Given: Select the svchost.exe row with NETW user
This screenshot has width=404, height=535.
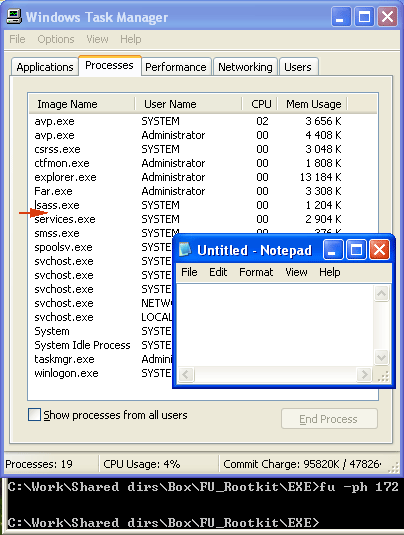Looking at the screenshot, I should point(101,303).
